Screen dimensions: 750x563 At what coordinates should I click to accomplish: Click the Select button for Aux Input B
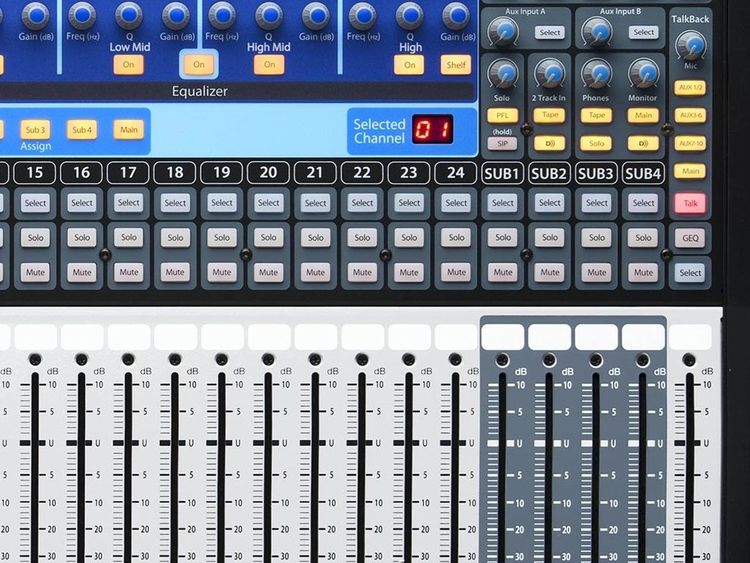(x=643, y=33)
